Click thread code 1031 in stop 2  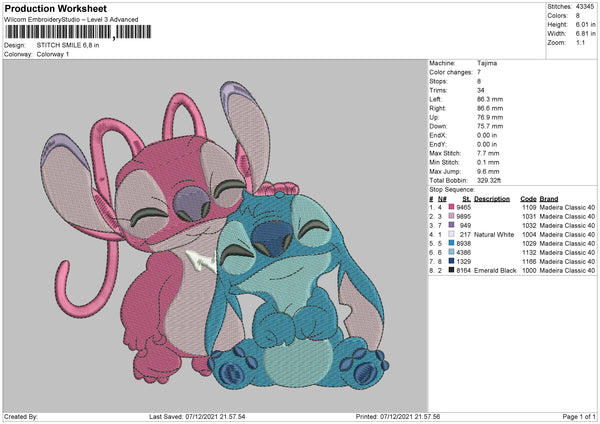pyautogui.click(x=529, y=217)
